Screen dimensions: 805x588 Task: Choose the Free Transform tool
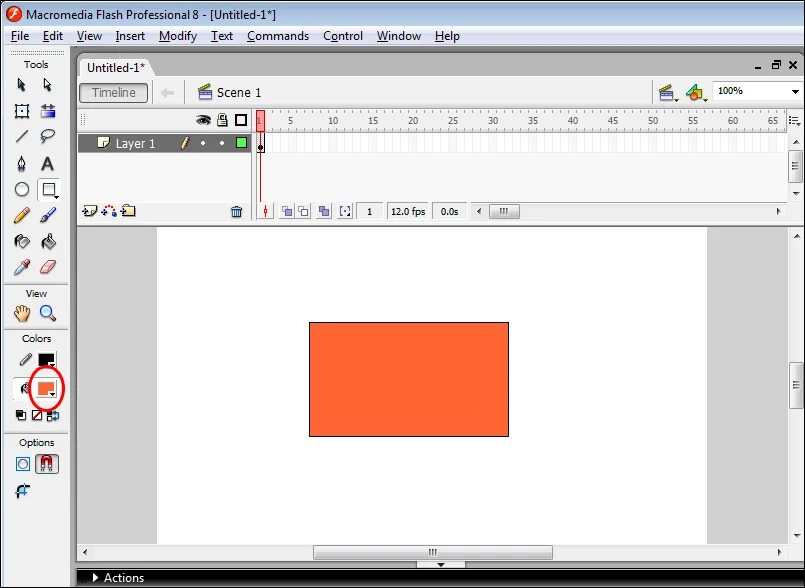tap(22, 111)
